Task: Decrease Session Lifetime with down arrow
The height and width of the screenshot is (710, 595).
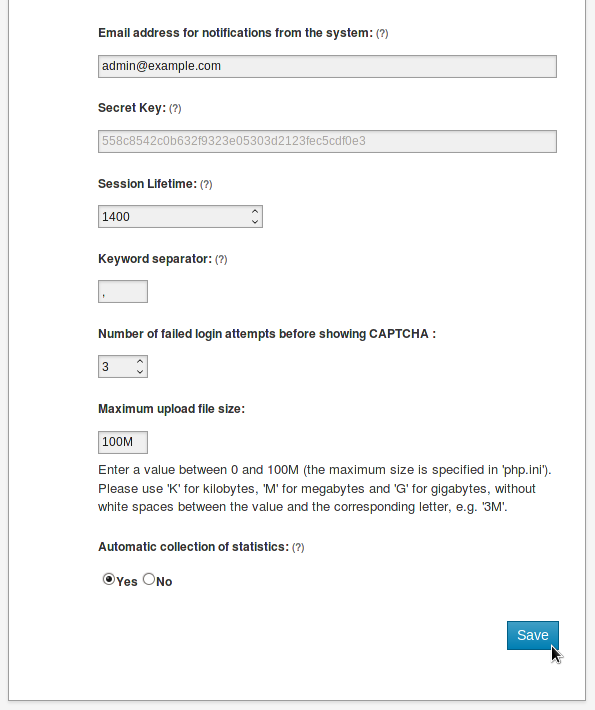Action: click(255, 221)
